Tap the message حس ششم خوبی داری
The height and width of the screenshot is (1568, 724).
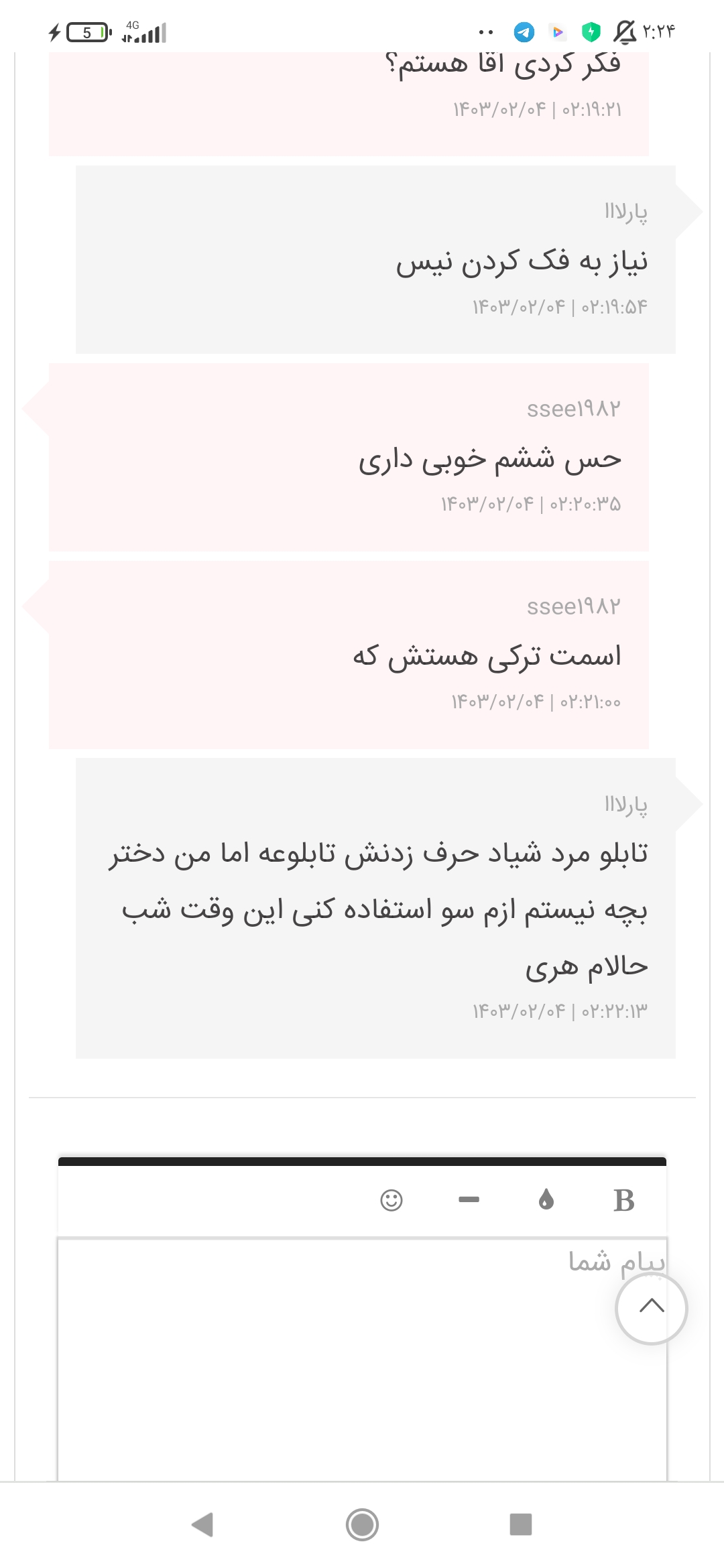click(490, 460)
